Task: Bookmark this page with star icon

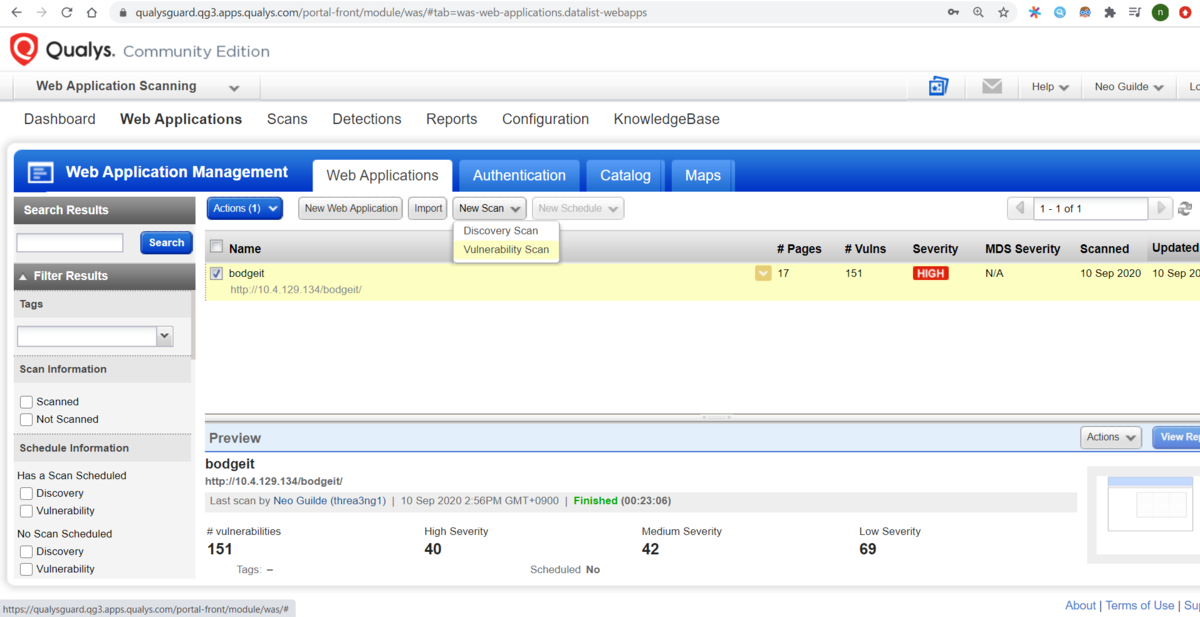Action: pyautogui.click(x=1003, y=13)
